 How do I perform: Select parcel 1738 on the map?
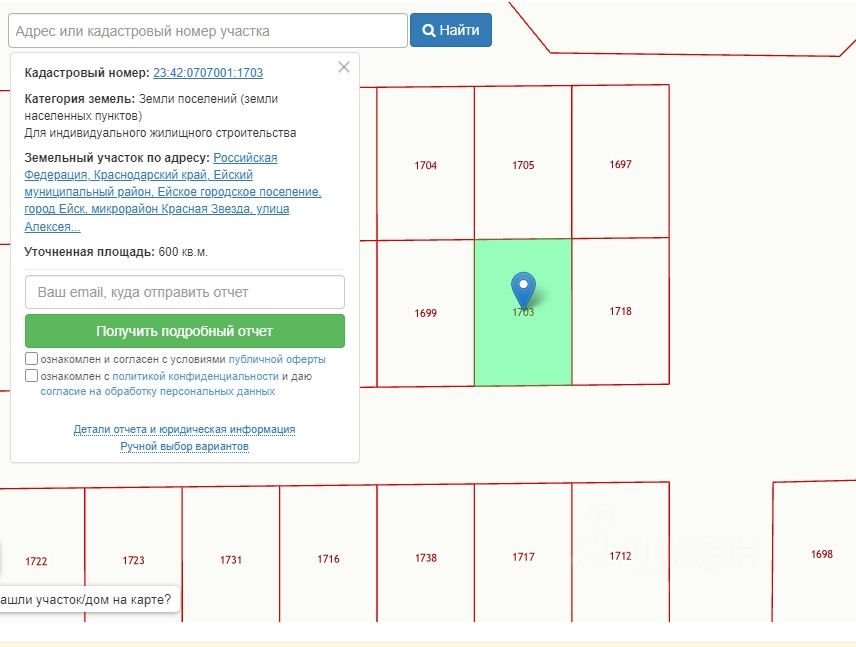coord(426,557)
